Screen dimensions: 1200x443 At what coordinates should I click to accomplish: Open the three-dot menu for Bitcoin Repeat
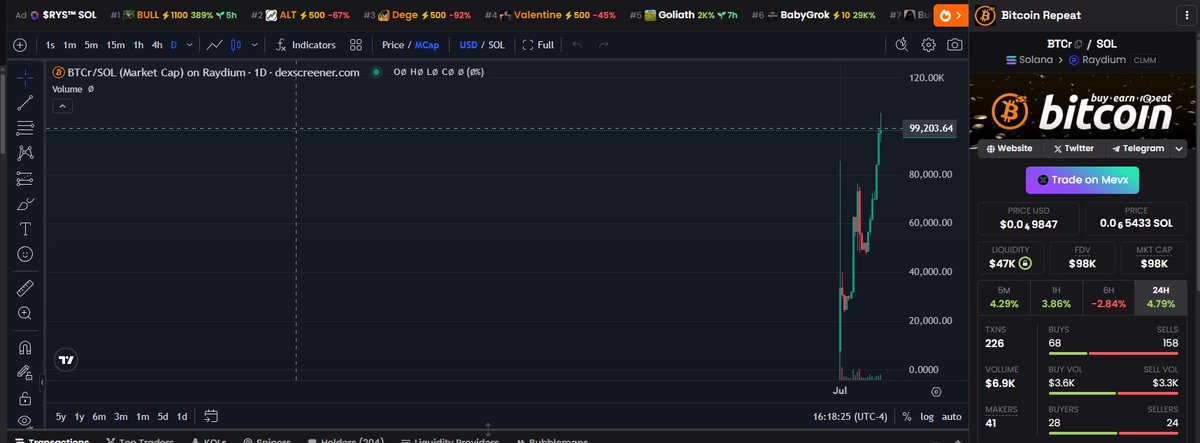pyautogui.click(x=1185, y=15)
